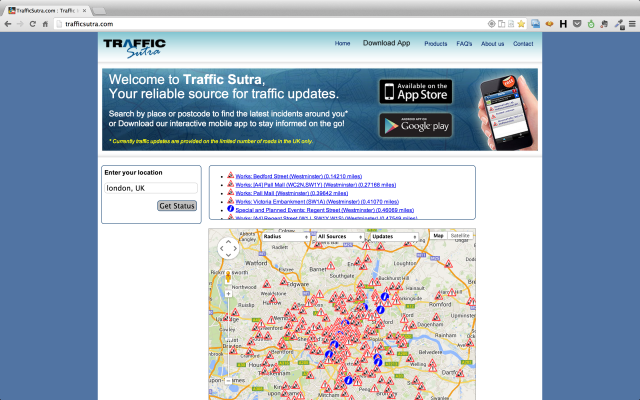Click the roadworks marker near Harrow
The width and height of the screenshot is (640, 400).
(x=273, y=300)
